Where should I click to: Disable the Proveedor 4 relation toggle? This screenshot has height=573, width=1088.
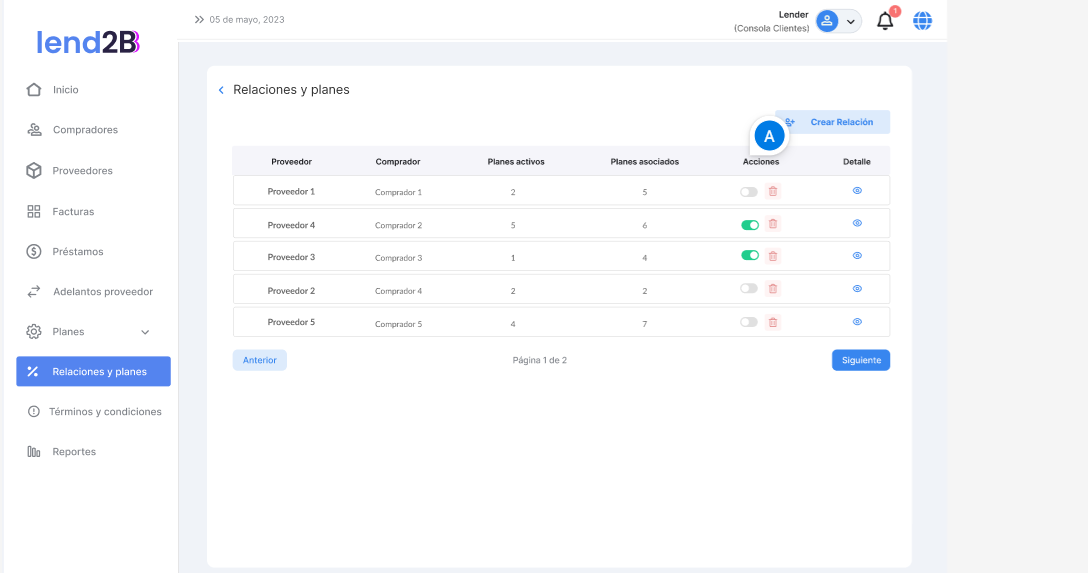(x=749, y=225)
